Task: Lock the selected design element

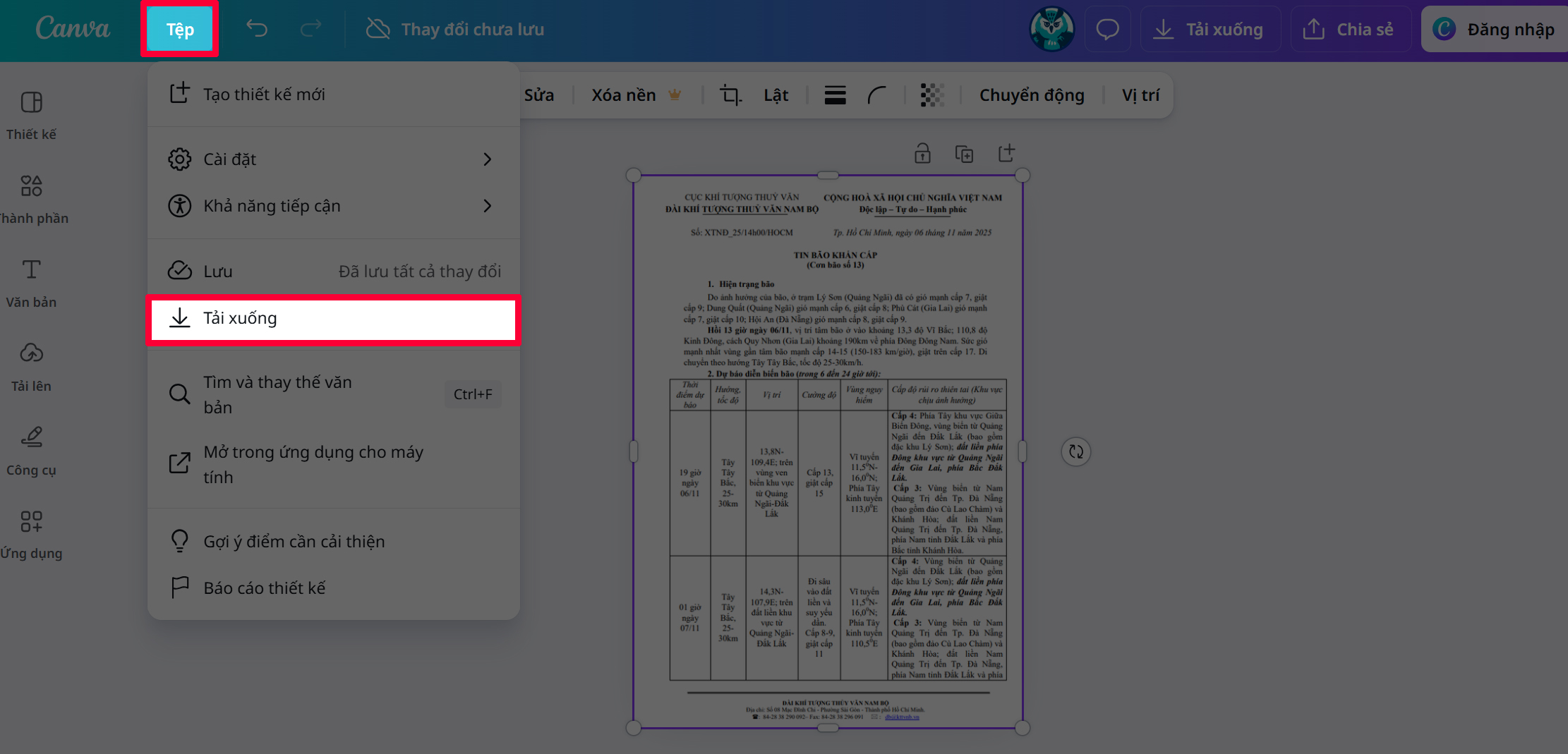Action: pyautogui.click(x=922, y=153)
